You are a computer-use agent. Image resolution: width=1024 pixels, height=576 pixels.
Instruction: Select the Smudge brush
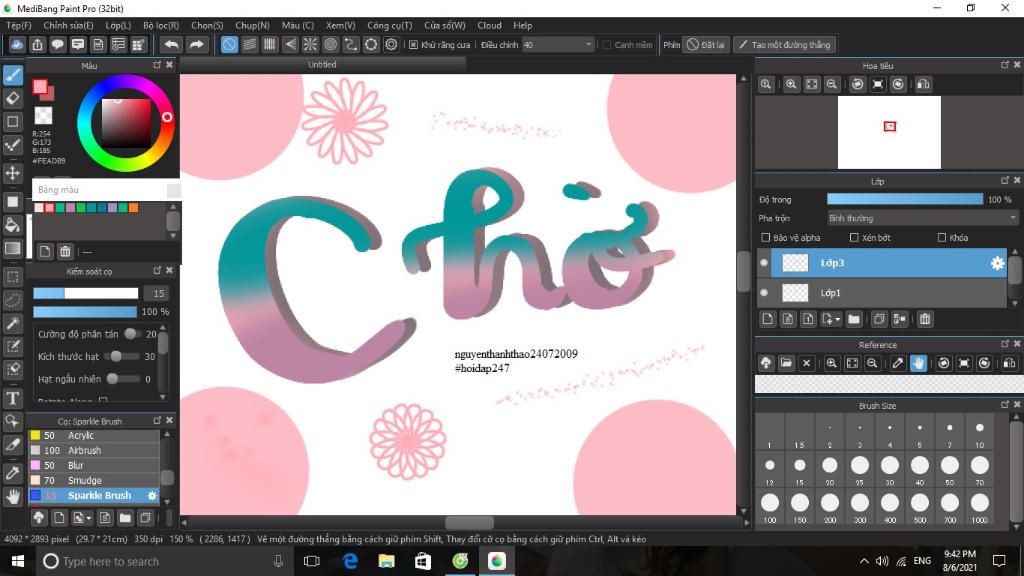(x=94, y=481)
